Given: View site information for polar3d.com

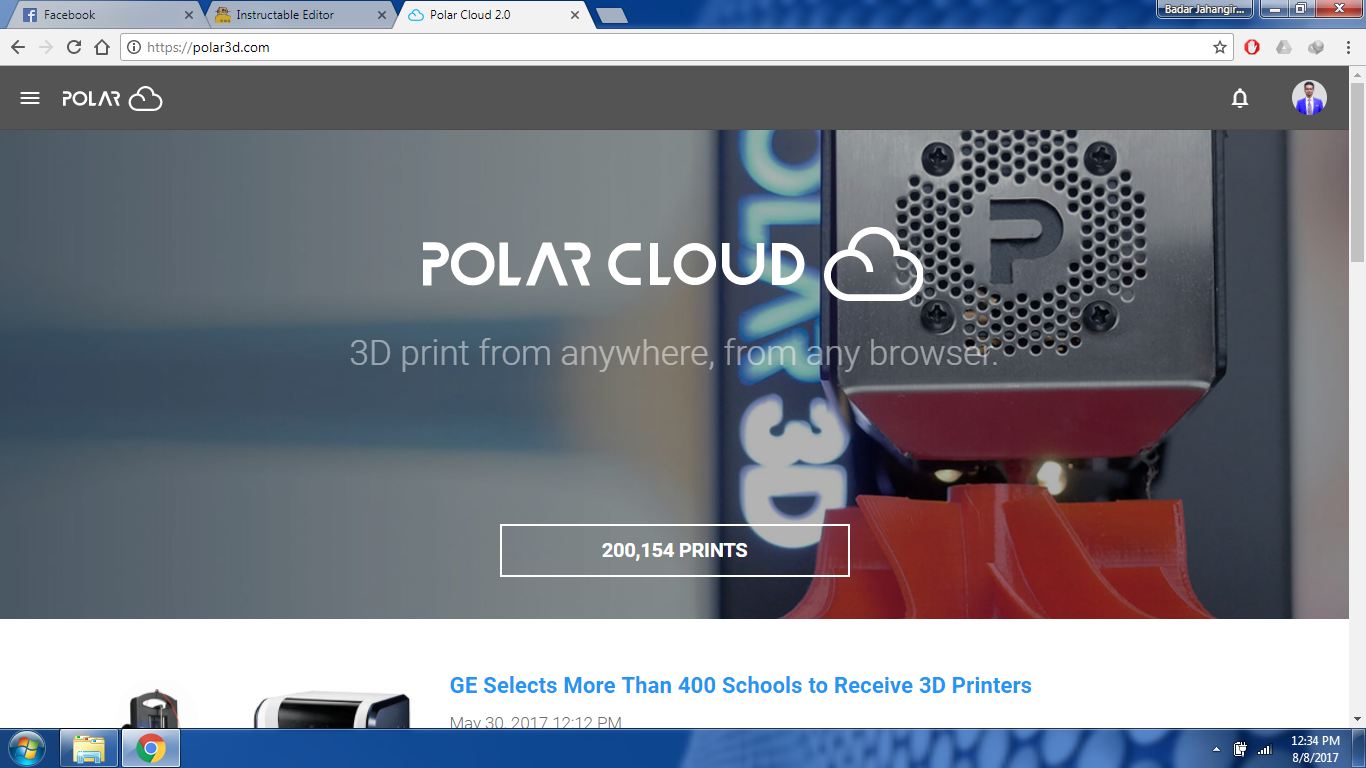Looking at the screenshot, I should pyautogui.click(x=134, y=47).
